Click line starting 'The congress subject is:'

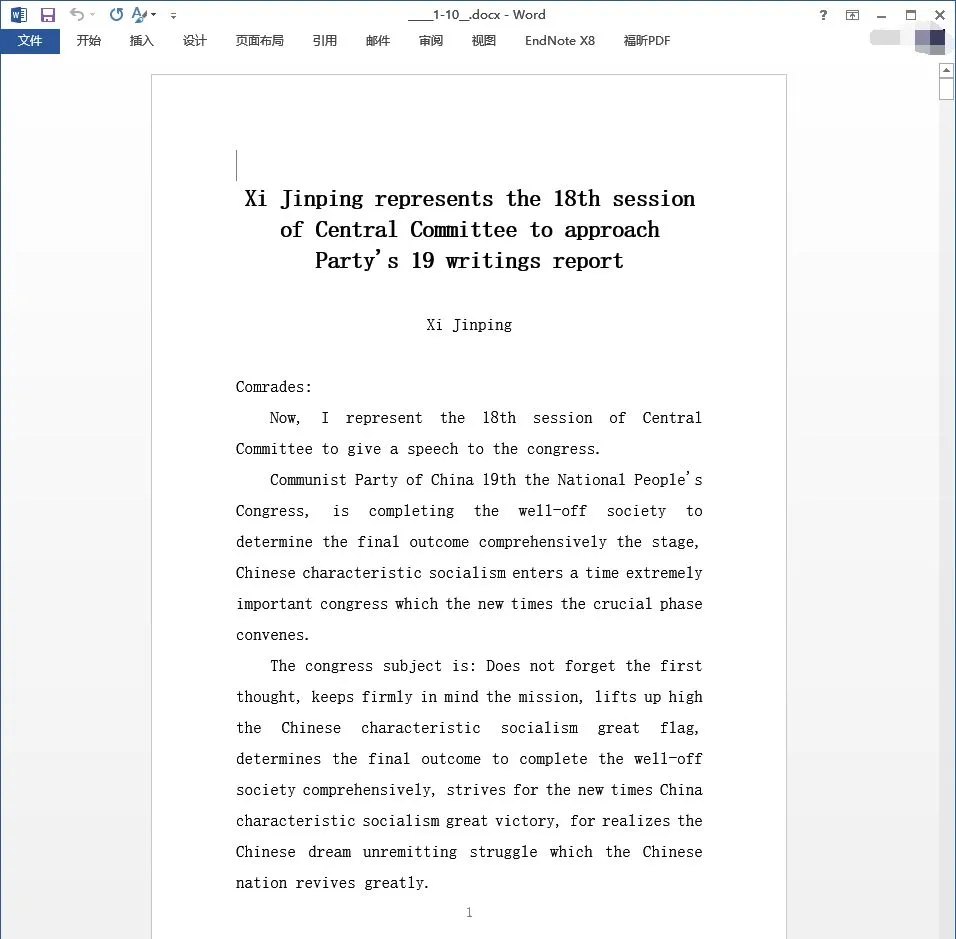(486, 666)
